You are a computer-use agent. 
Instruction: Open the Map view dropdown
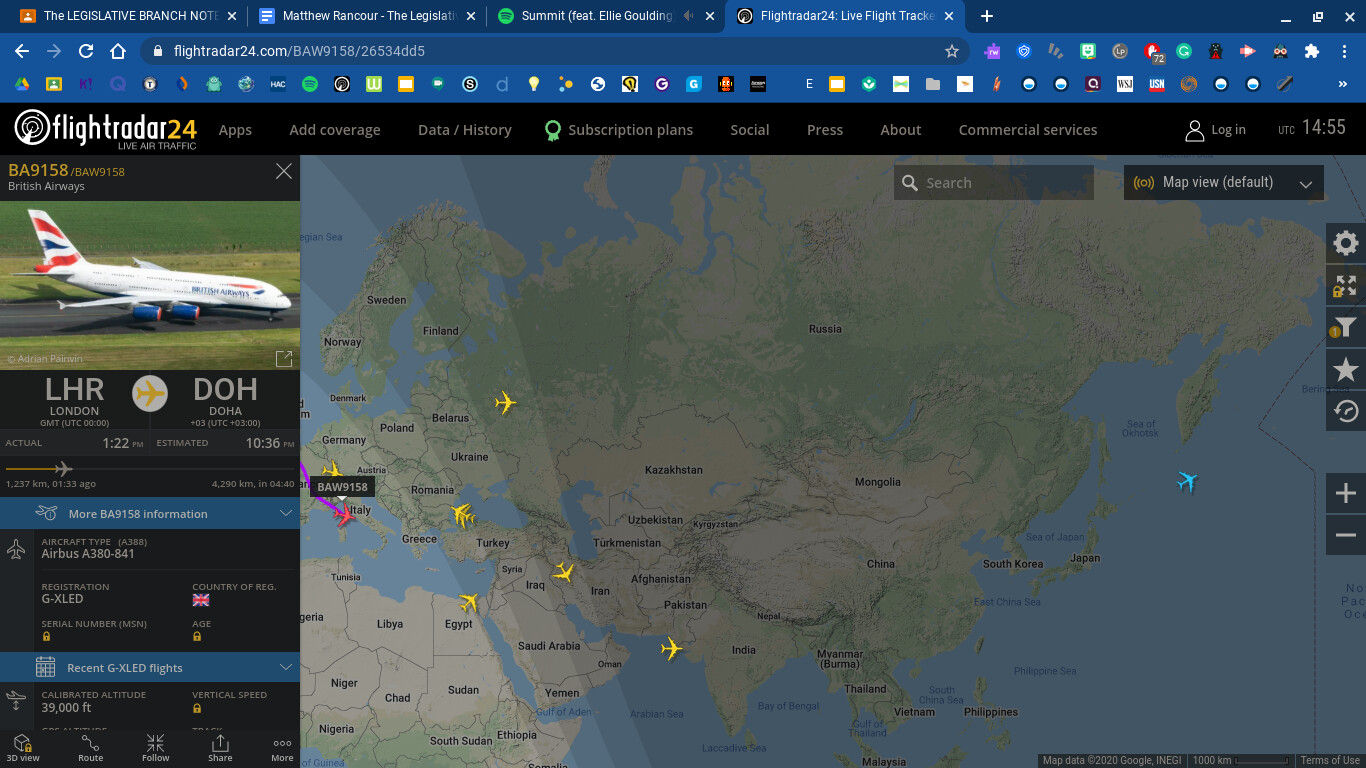coord(1224,183)
